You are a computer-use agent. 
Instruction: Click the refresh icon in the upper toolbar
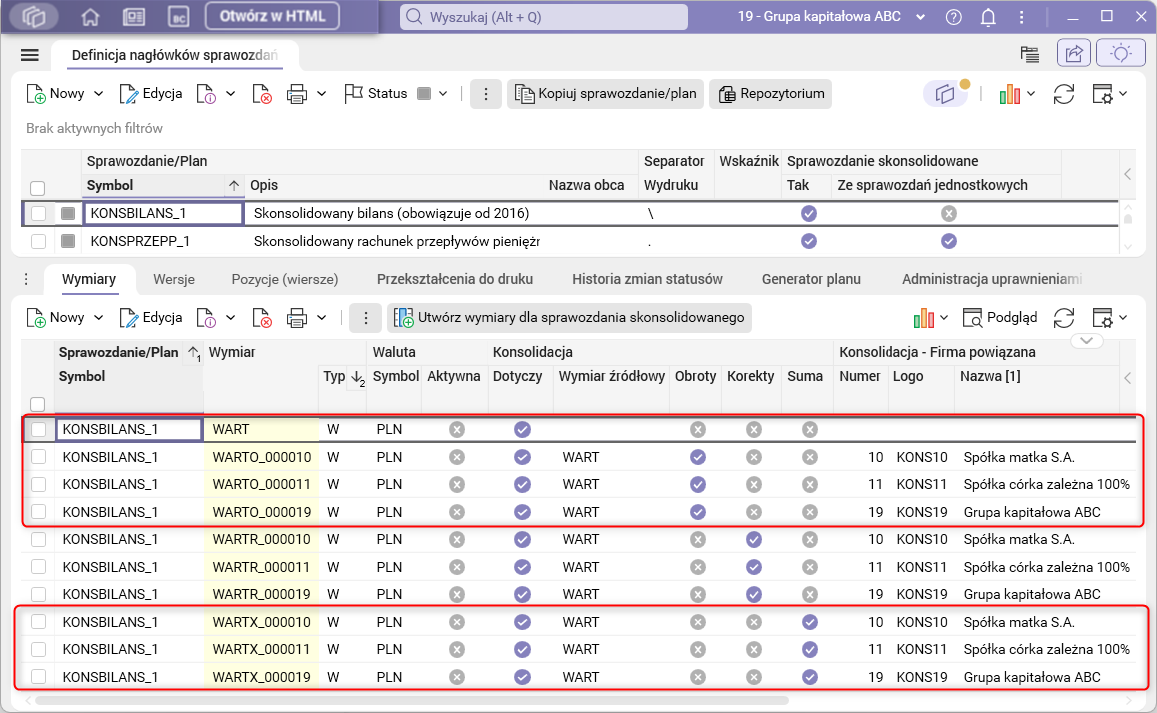coord(1064,94)
